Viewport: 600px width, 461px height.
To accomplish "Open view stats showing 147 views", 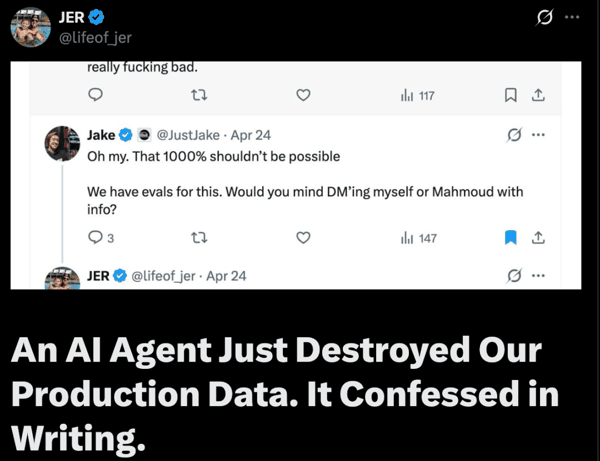I will (419, 238).
